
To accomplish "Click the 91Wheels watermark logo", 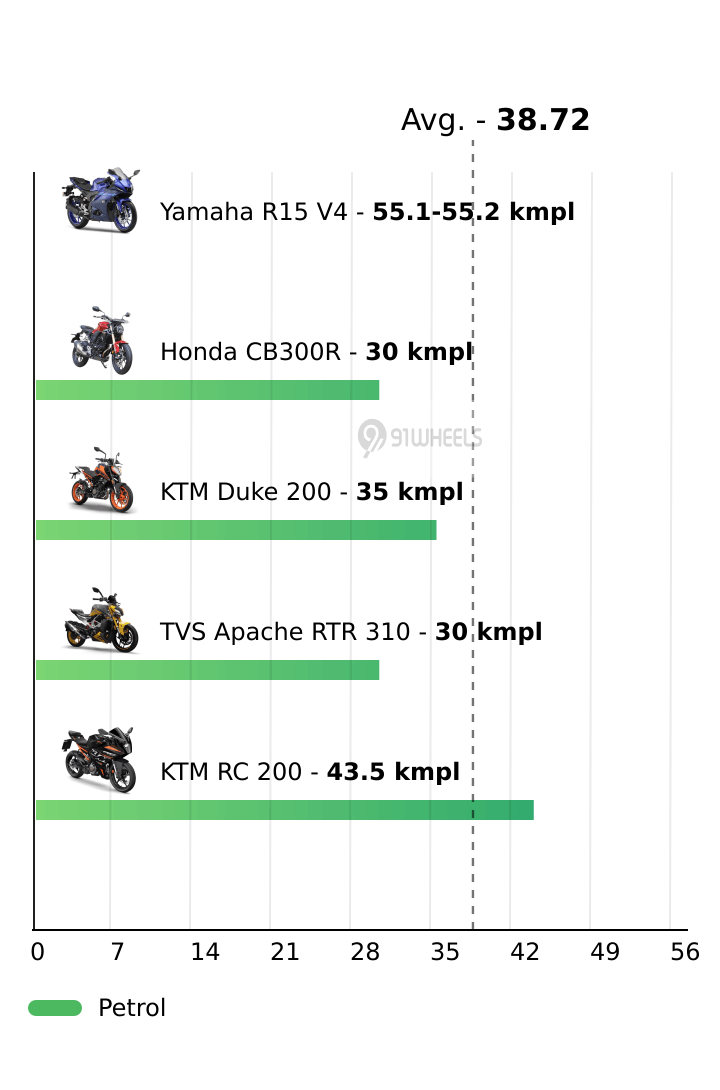I will 420,437.
